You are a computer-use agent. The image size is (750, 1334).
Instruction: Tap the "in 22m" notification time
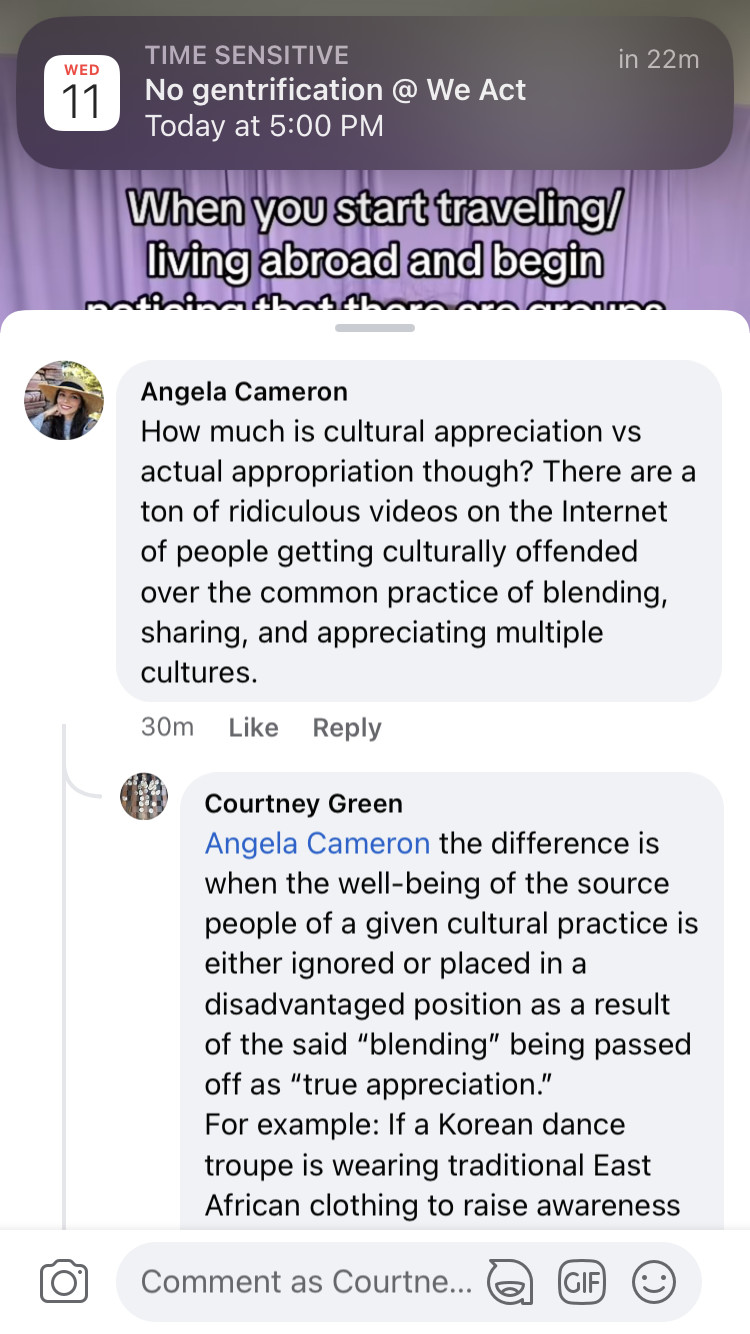click(658, 59)
